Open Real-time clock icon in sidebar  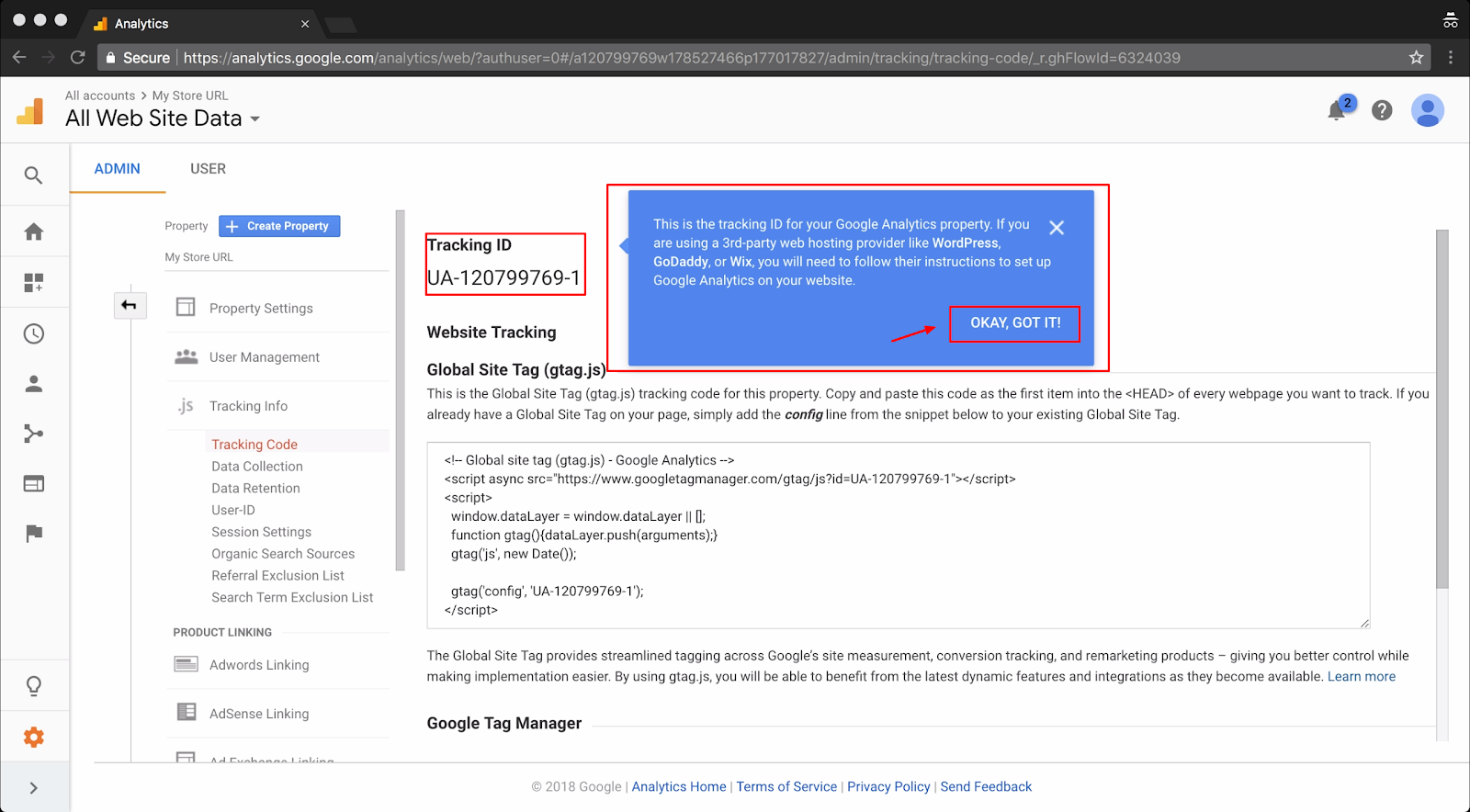coord(34,333)
